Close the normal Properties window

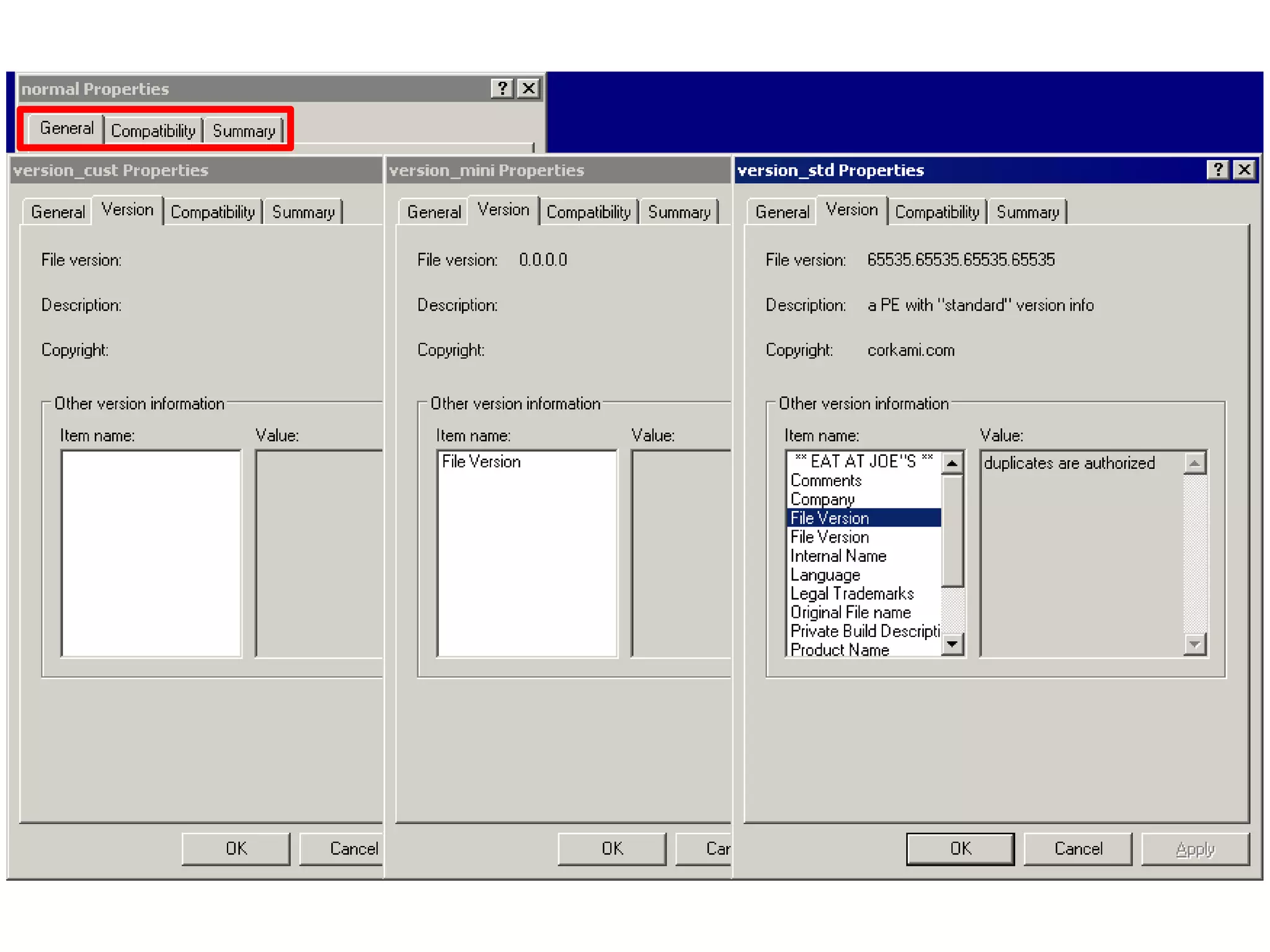pos(528,89)
